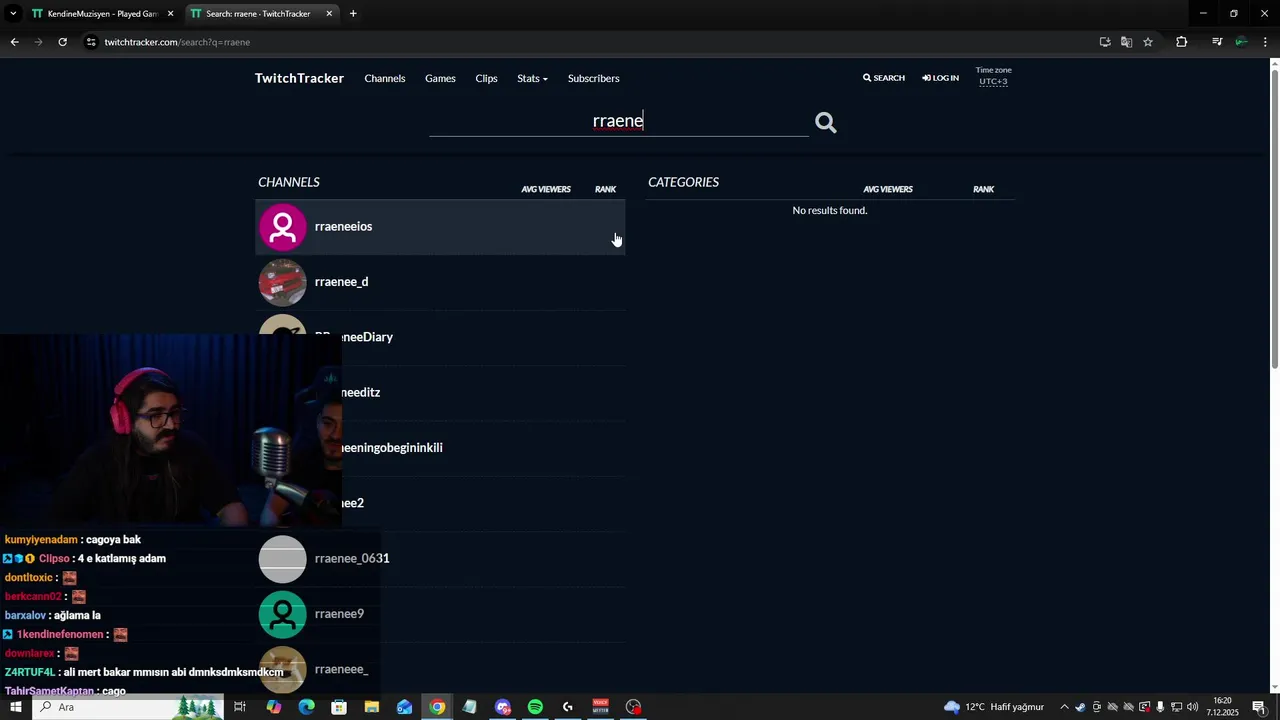The height and width of the screenshot is (720, 1280).
Task: Open channel rraeneee_
Action: (341, 669)
